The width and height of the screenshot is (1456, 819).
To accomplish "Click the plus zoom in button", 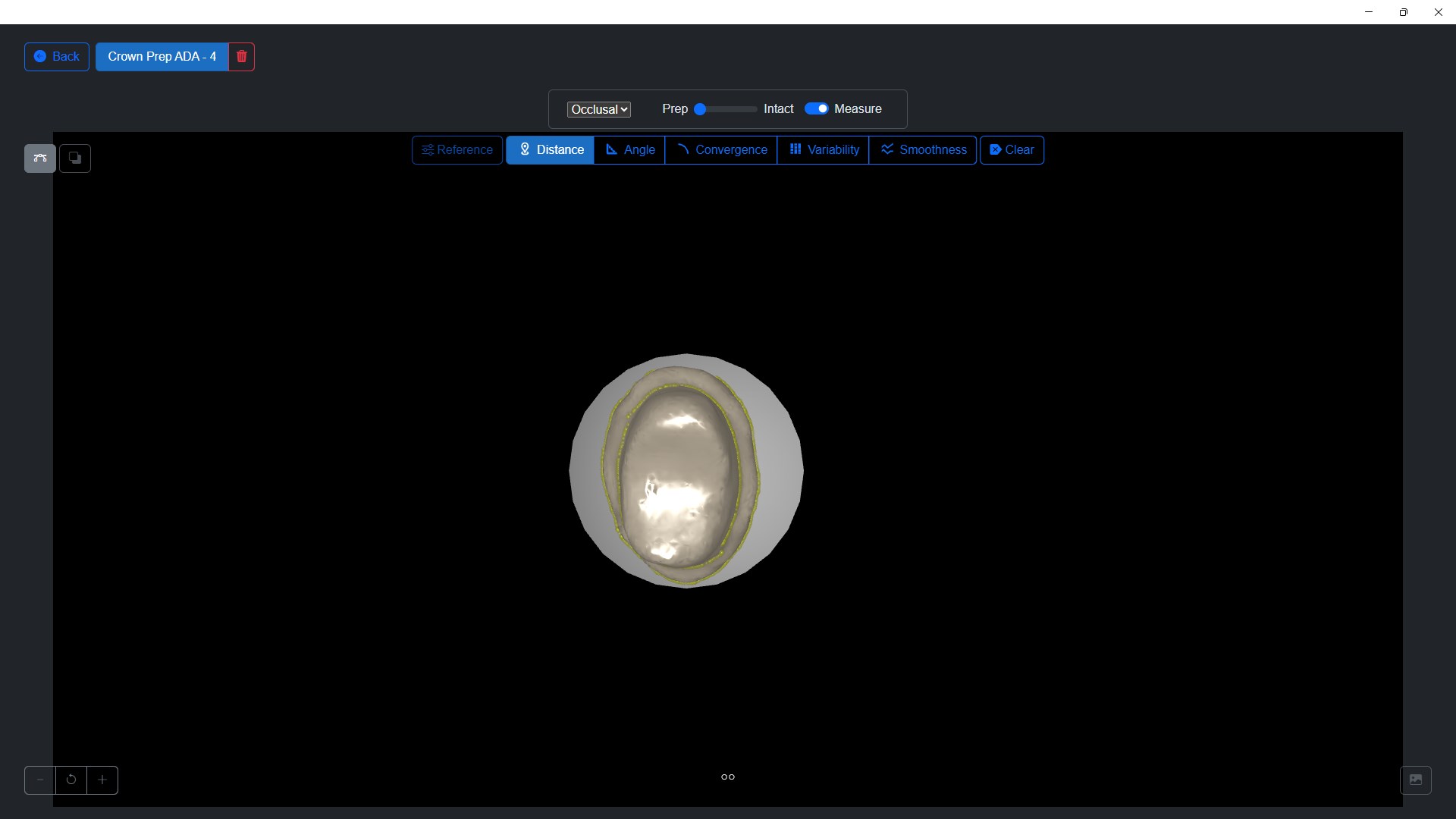I will tap(102, 780).
